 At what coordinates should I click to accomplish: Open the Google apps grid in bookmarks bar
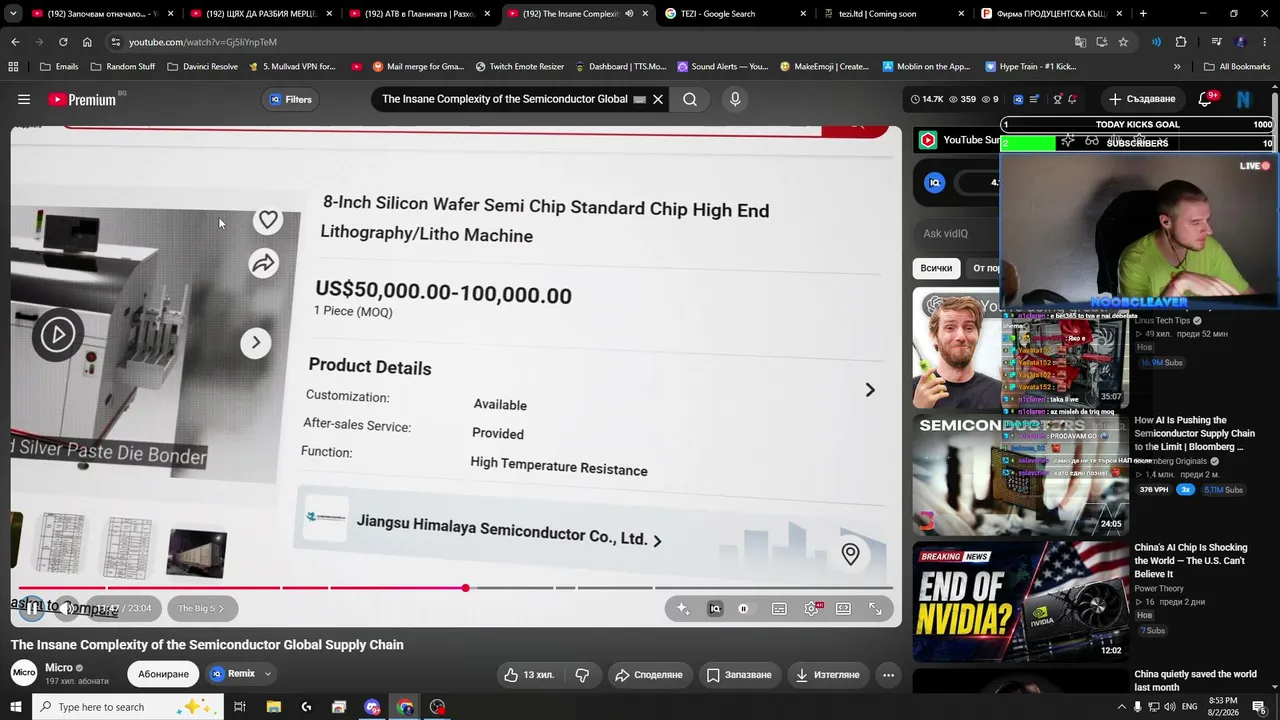[13, 67]
